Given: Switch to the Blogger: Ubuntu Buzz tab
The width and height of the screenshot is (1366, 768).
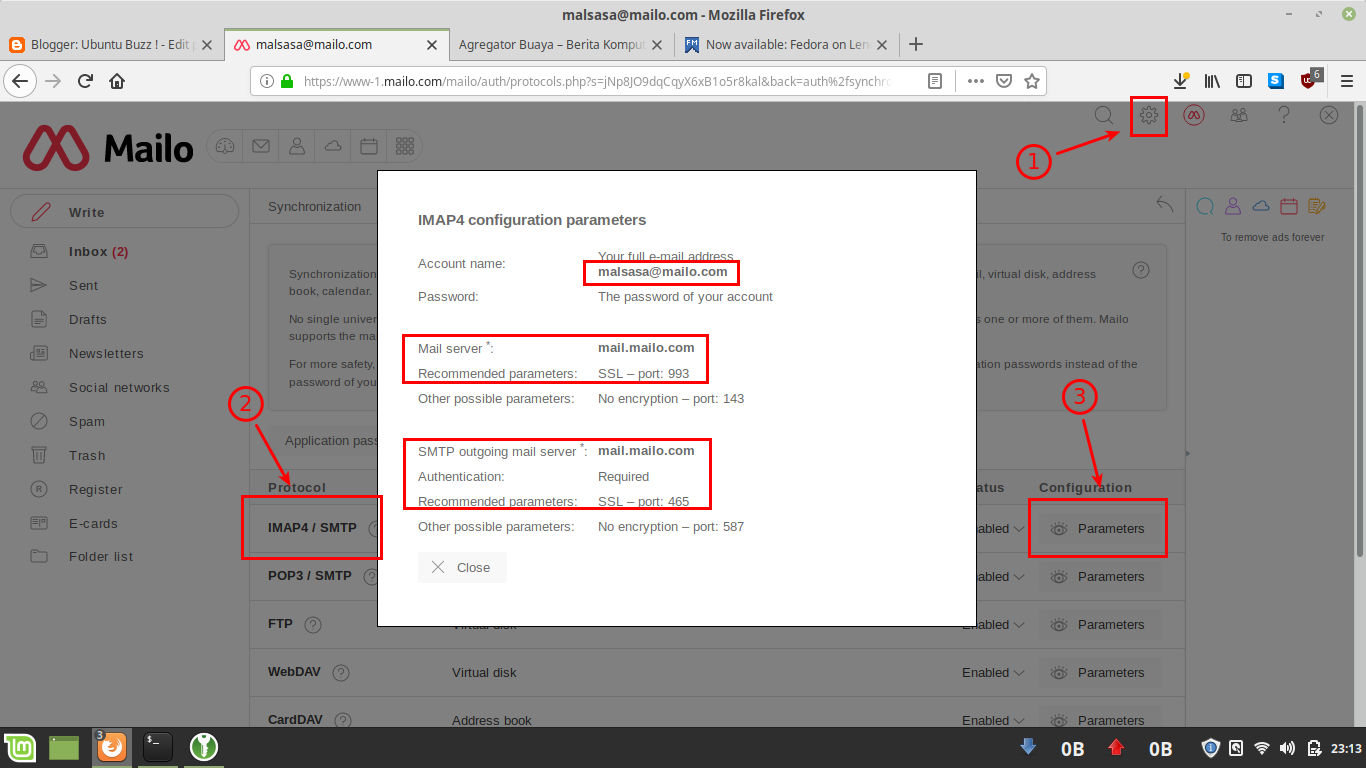Looking at the screenshot, I should pos(111,44).
